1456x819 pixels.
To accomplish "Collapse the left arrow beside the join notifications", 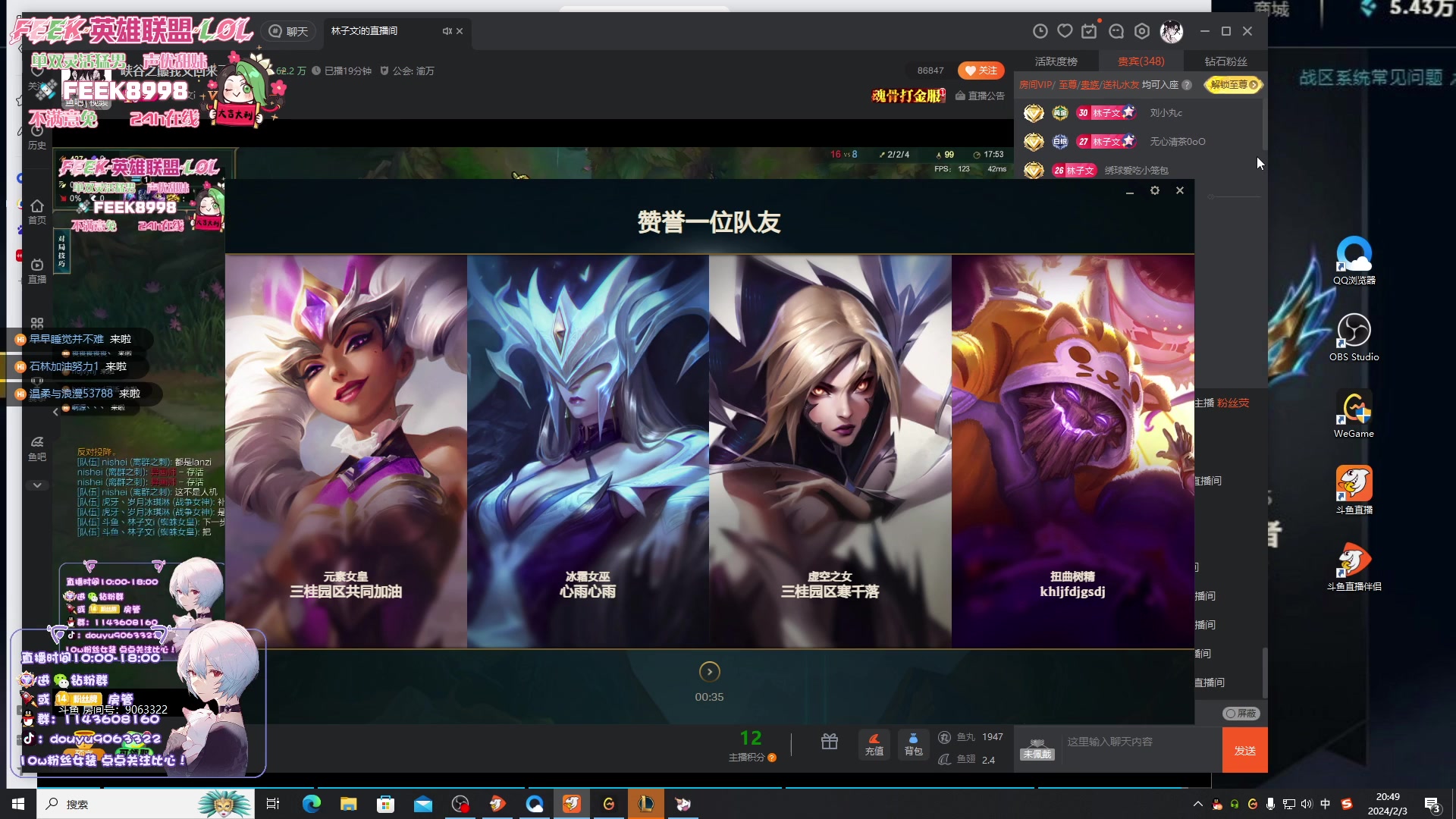I will click(55, 413).
